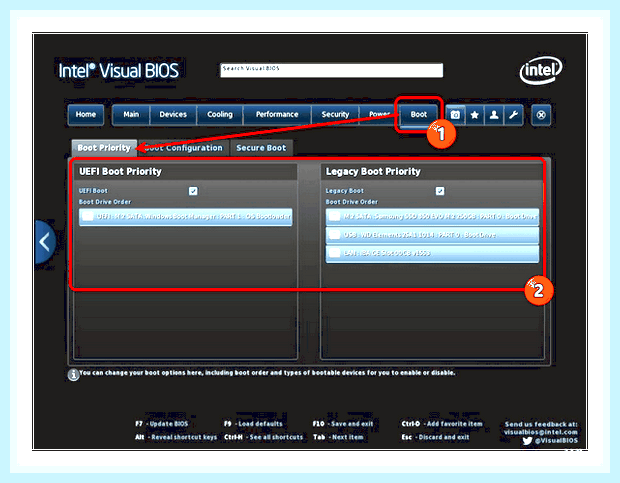Click the Intel logo

(x=541, y=71)
